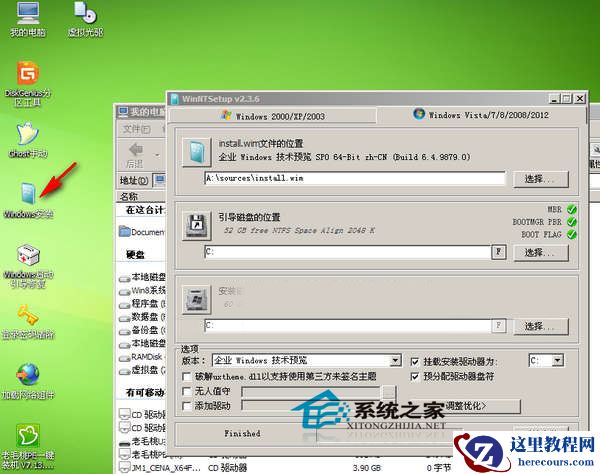The image size is (600, 474).
Task: Open the 加载网络组件 globe icon
Action: click(x=28, y=381)
